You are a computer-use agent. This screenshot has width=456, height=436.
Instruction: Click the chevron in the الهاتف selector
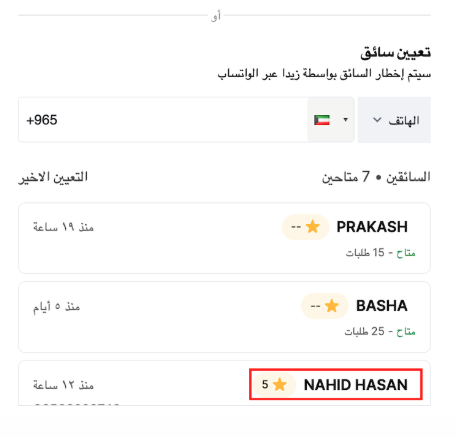(x=377, y=120)
